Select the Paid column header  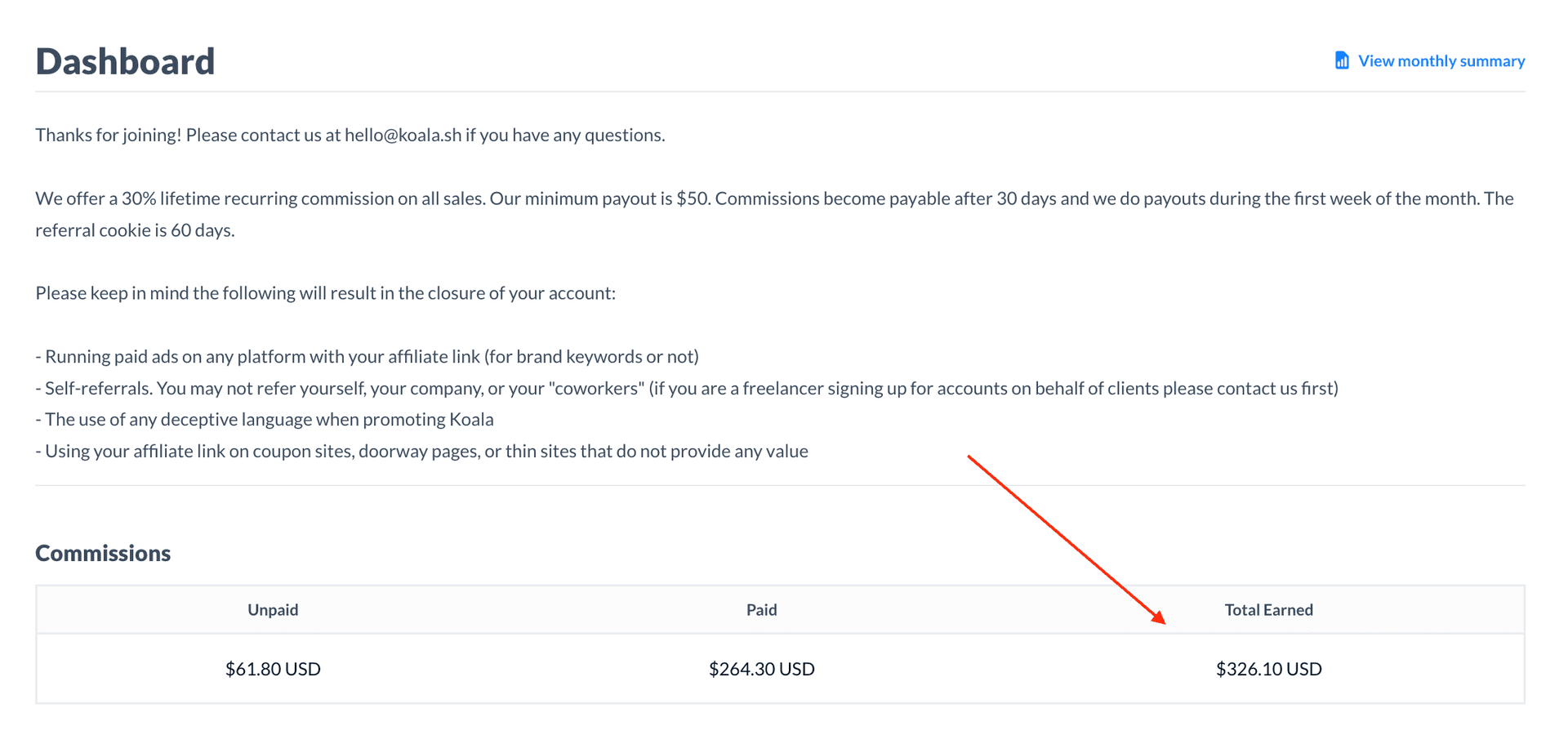click(761, 609)
